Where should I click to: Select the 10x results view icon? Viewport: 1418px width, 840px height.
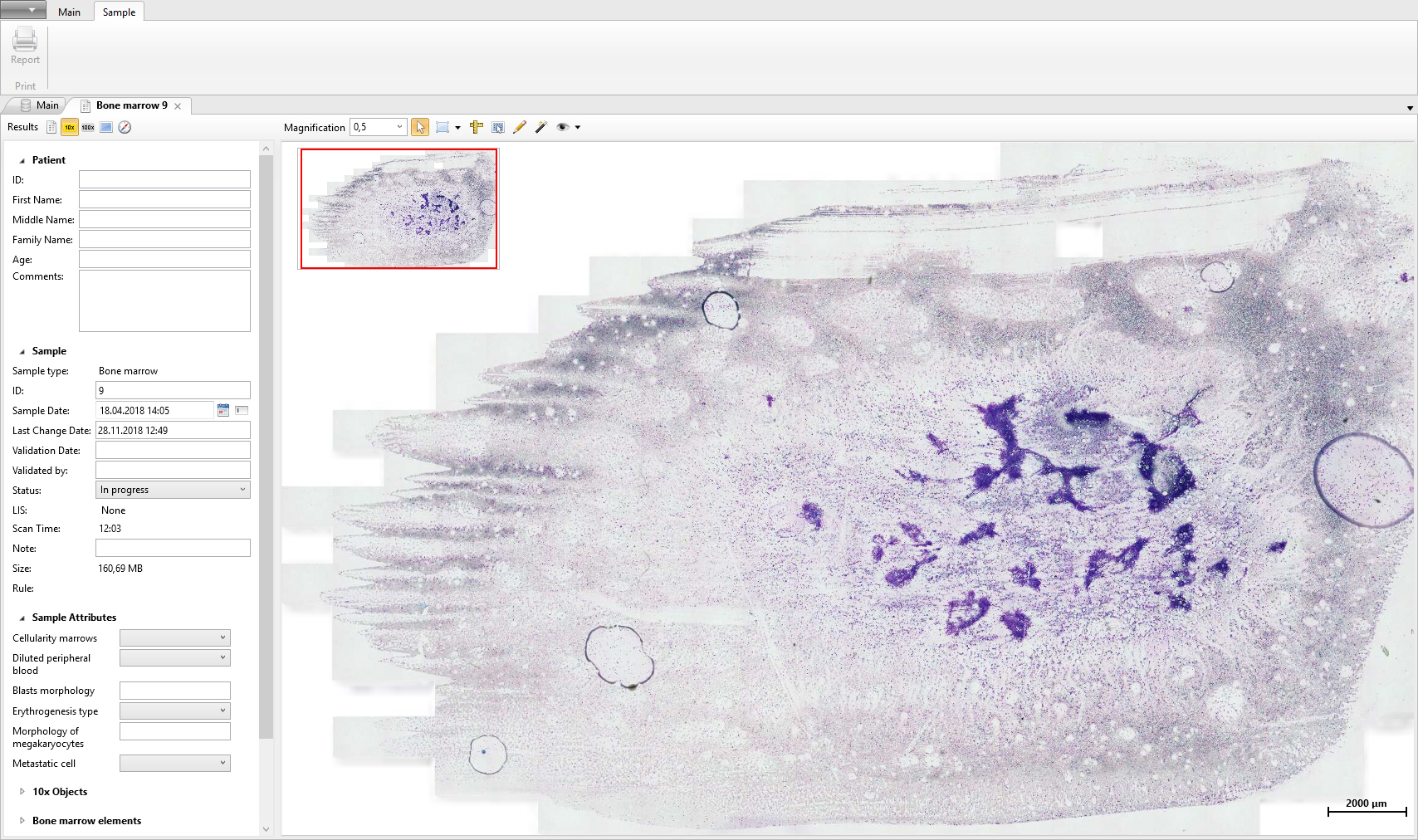click(70, 127)
